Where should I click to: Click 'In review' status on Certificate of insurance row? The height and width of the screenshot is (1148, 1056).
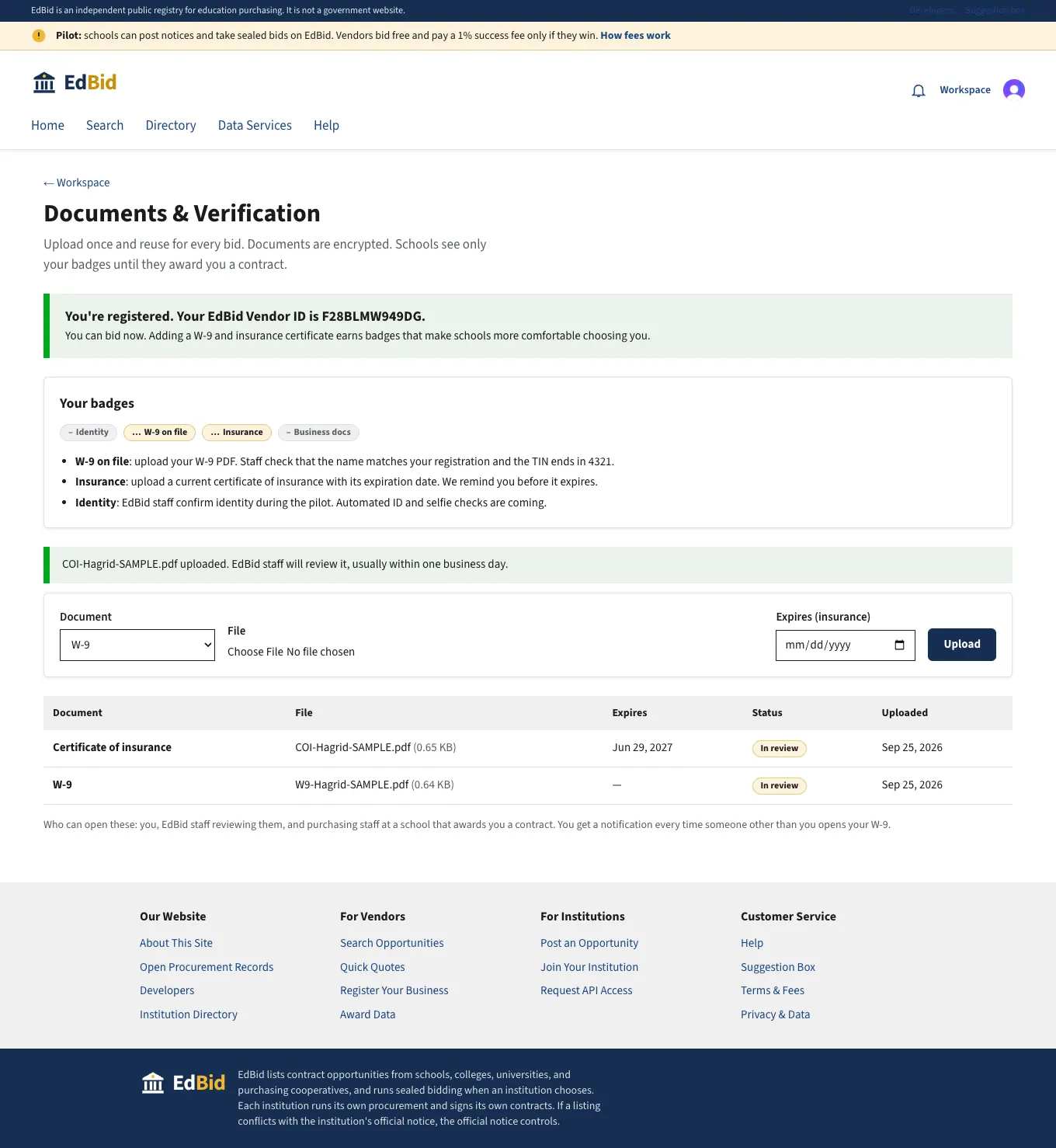click(x=780, y=749)
